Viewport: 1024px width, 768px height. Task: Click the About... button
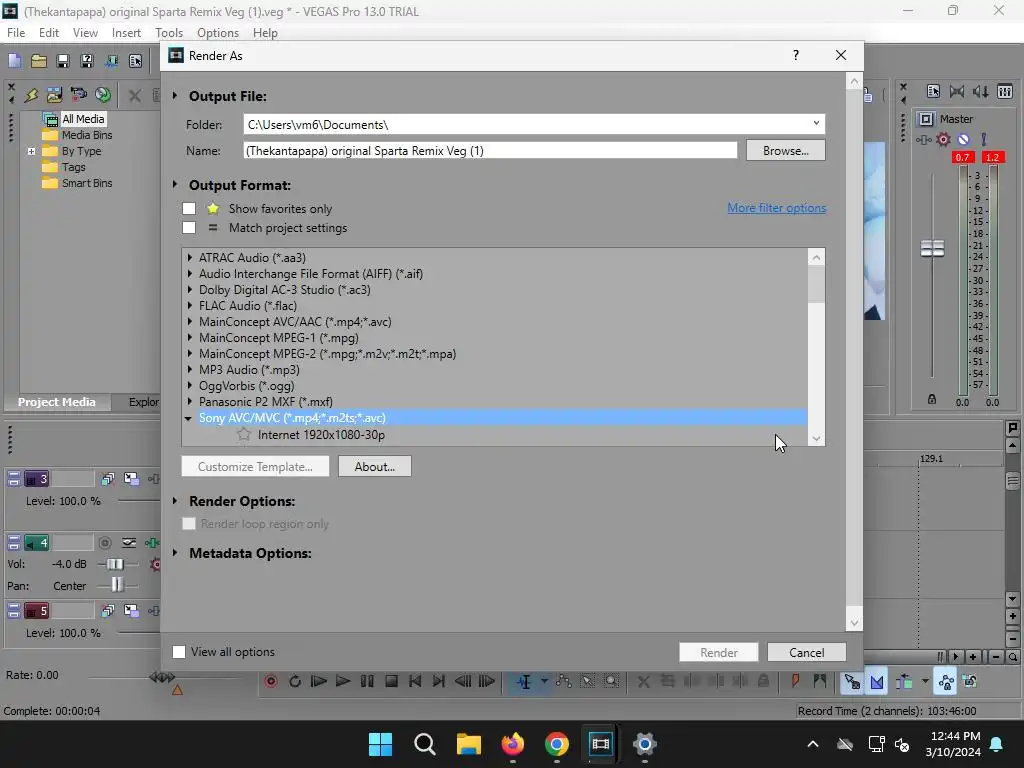tap(374, 466)
